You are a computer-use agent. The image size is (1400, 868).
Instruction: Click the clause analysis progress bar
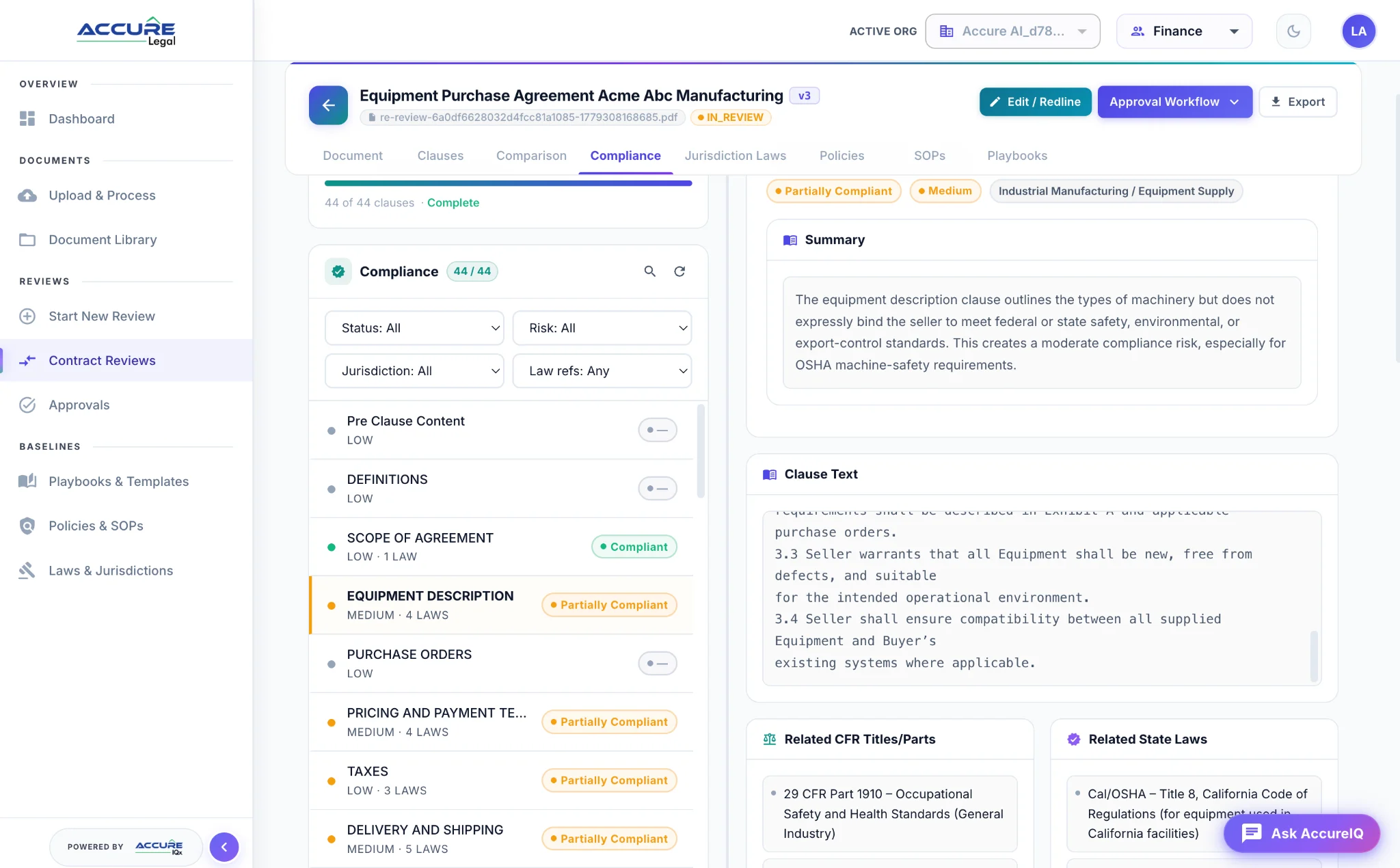pyautogui.click(x=508, y=183)
